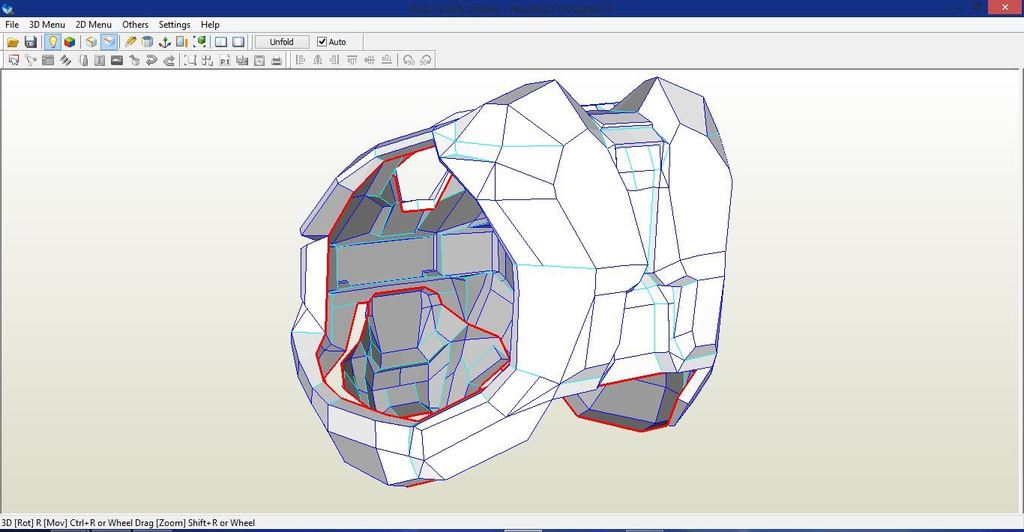
Task: Click the icon left of the undo arrow
Action: [x=135, y=60]
